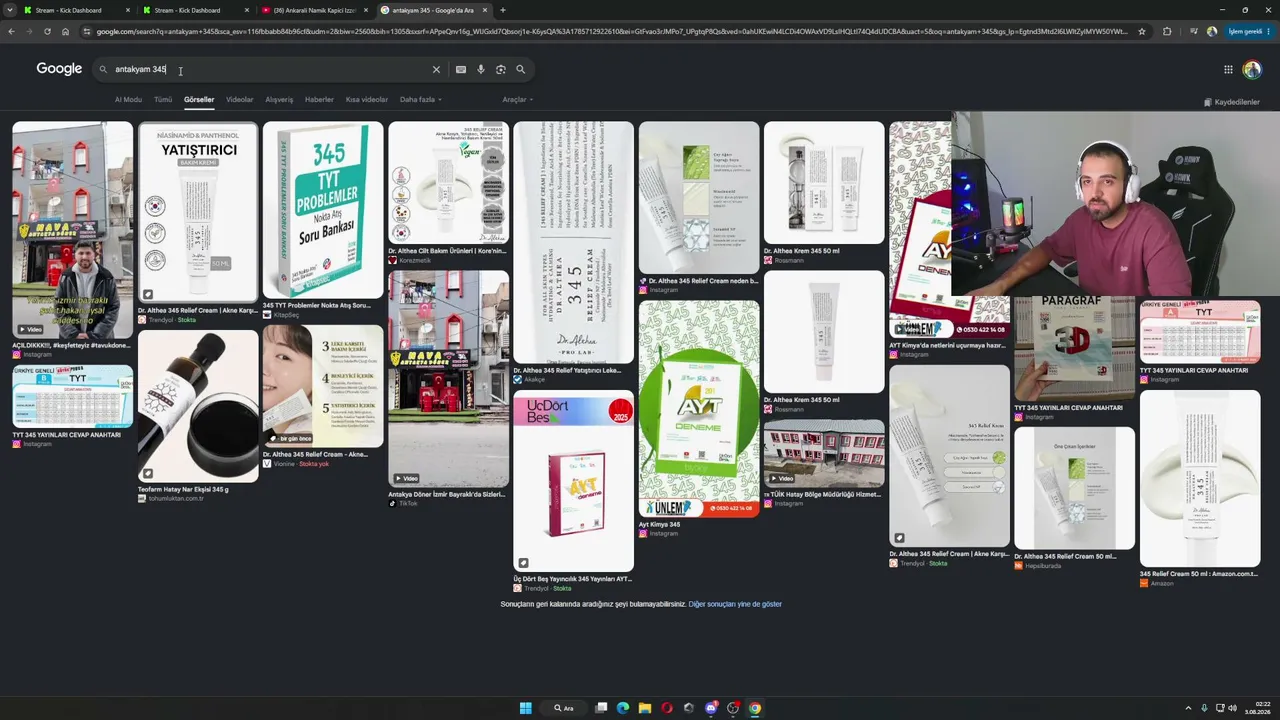Open the Kaydedilenler saved items link

click(1232, 102)
